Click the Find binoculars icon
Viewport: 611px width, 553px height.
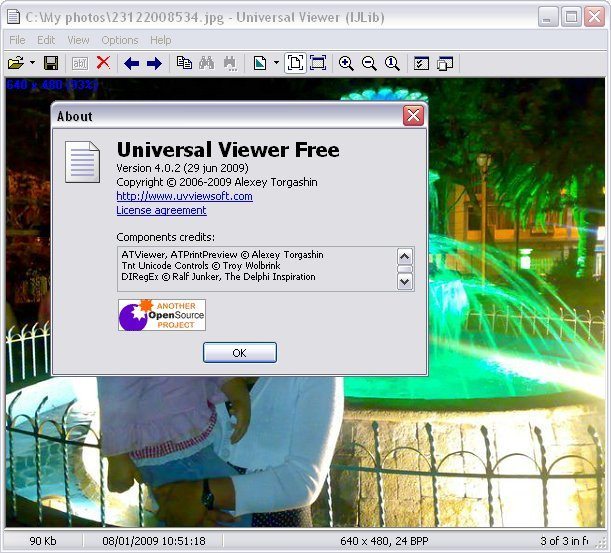coord(207,63)
